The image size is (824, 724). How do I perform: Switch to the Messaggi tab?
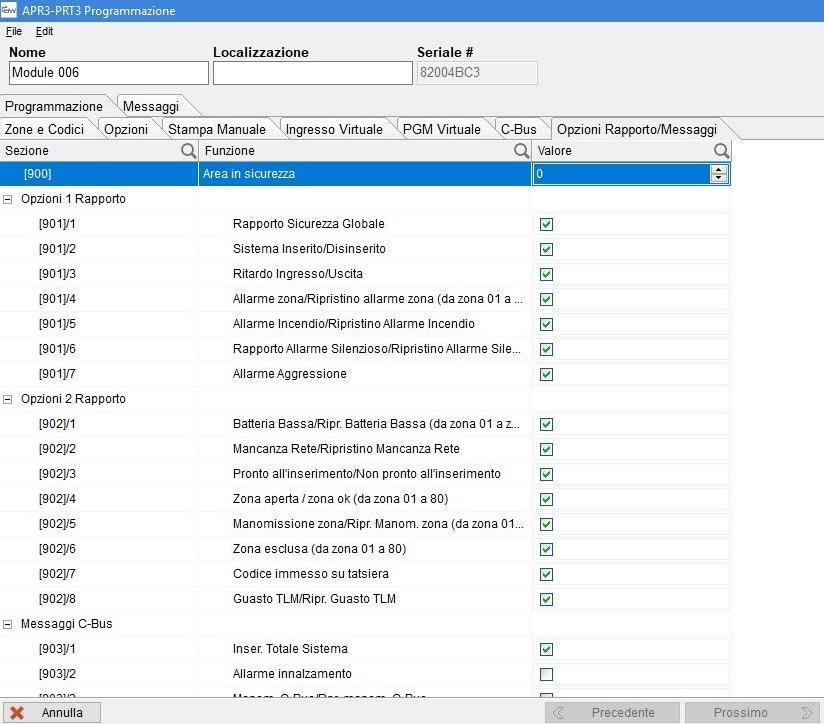click(x=151, y=107)
